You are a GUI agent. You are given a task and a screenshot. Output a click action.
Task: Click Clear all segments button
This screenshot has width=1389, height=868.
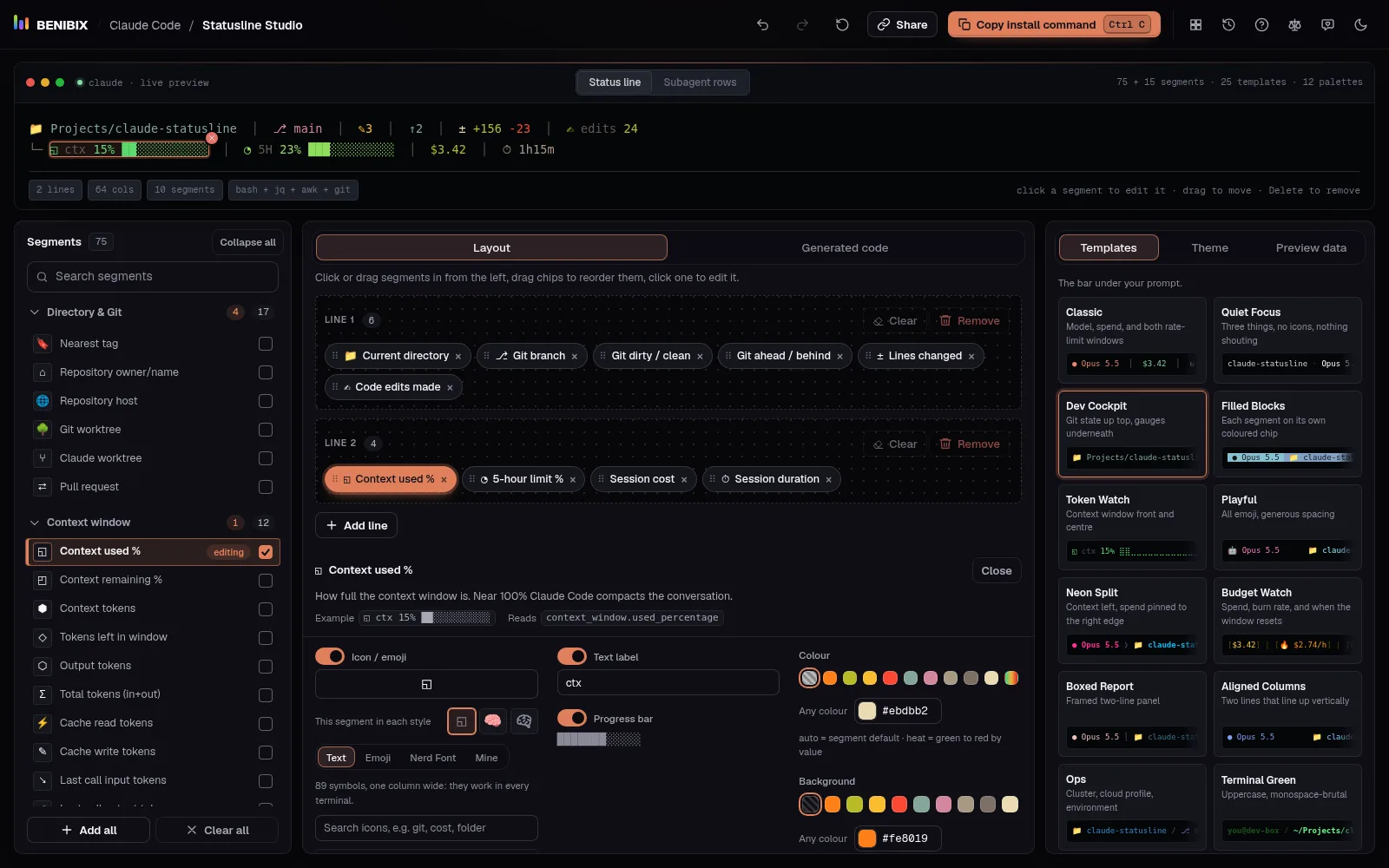pos(217,831)
